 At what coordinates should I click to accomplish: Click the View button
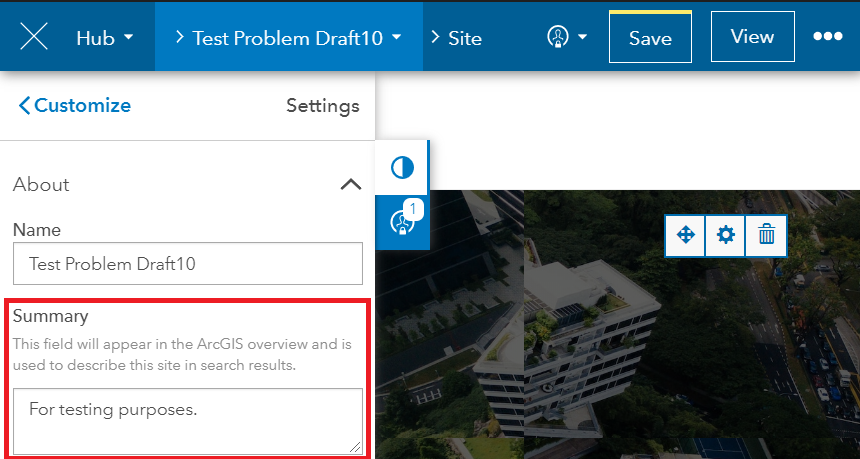pyautogui.click(x=752, y=37)
